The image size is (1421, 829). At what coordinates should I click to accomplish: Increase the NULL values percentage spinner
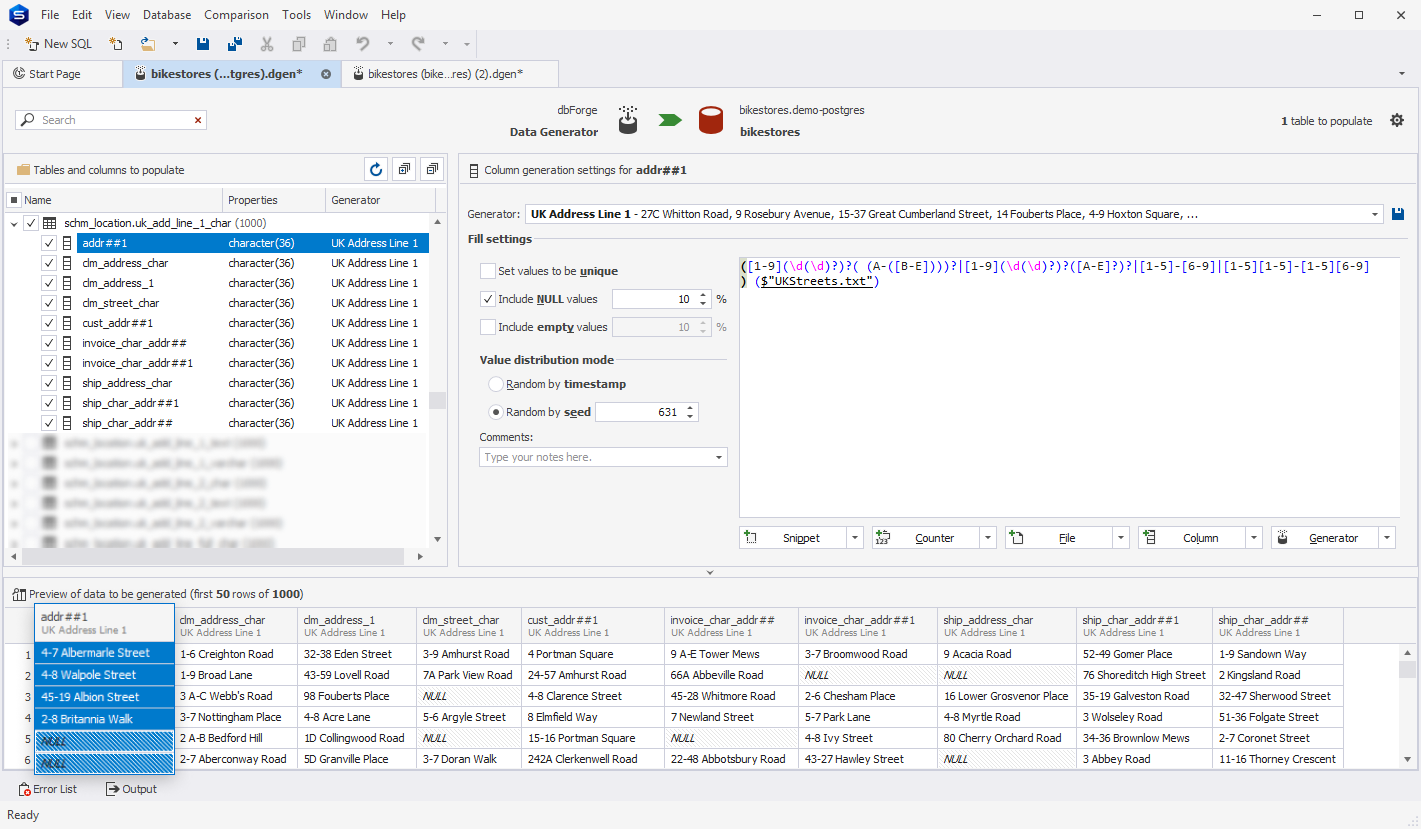point(705,295)
